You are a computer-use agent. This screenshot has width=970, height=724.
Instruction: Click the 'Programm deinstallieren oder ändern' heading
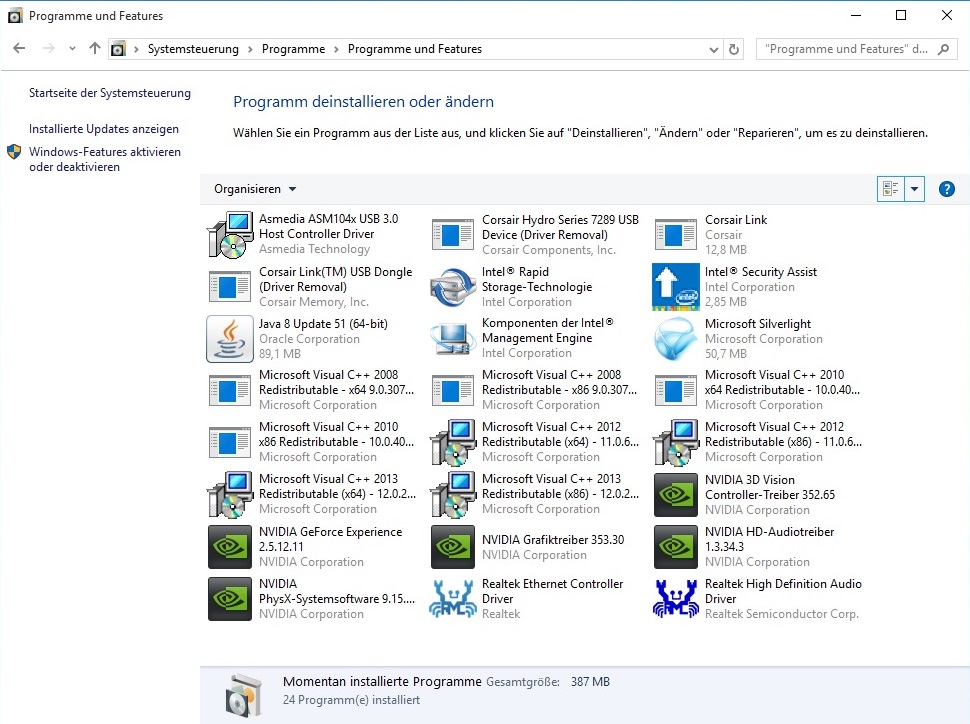click(x=363, y=101)
